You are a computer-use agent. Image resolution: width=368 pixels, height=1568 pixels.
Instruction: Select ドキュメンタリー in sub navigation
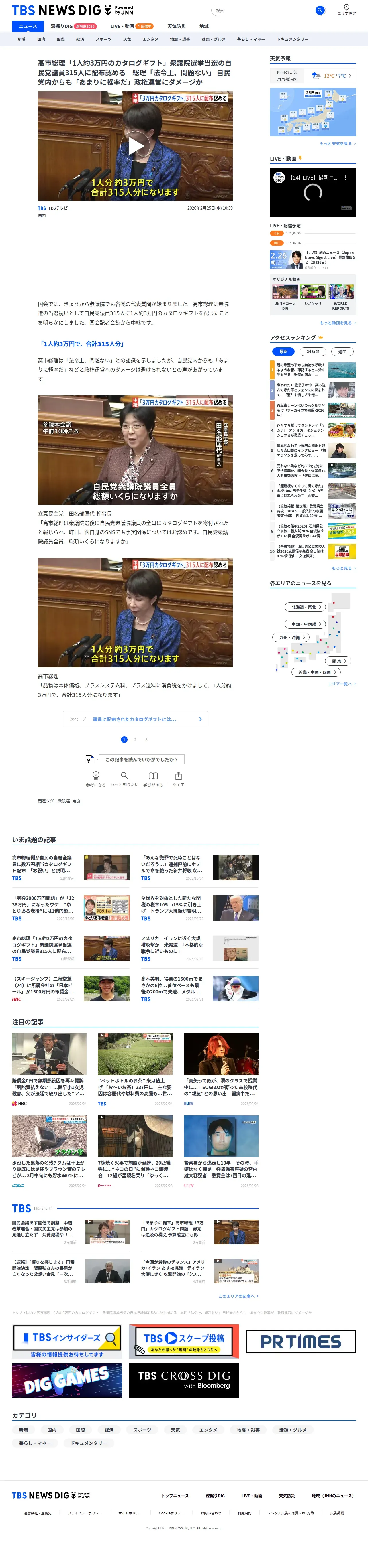tap(292, 39)
